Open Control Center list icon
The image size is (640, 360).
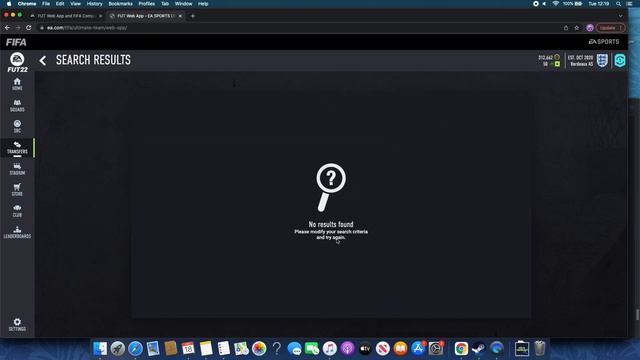[x=629, y=4]
